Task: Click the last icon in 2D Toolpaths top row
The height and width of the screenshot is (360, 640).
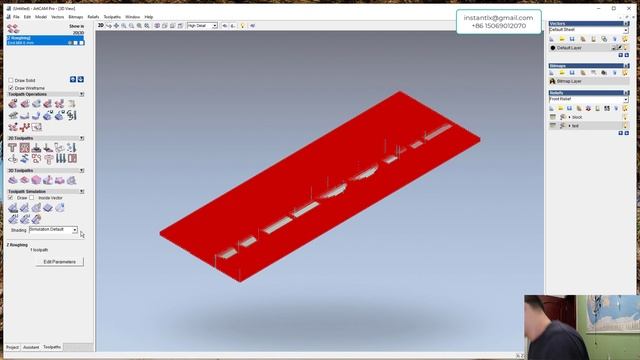Action: tap(72, 147)
